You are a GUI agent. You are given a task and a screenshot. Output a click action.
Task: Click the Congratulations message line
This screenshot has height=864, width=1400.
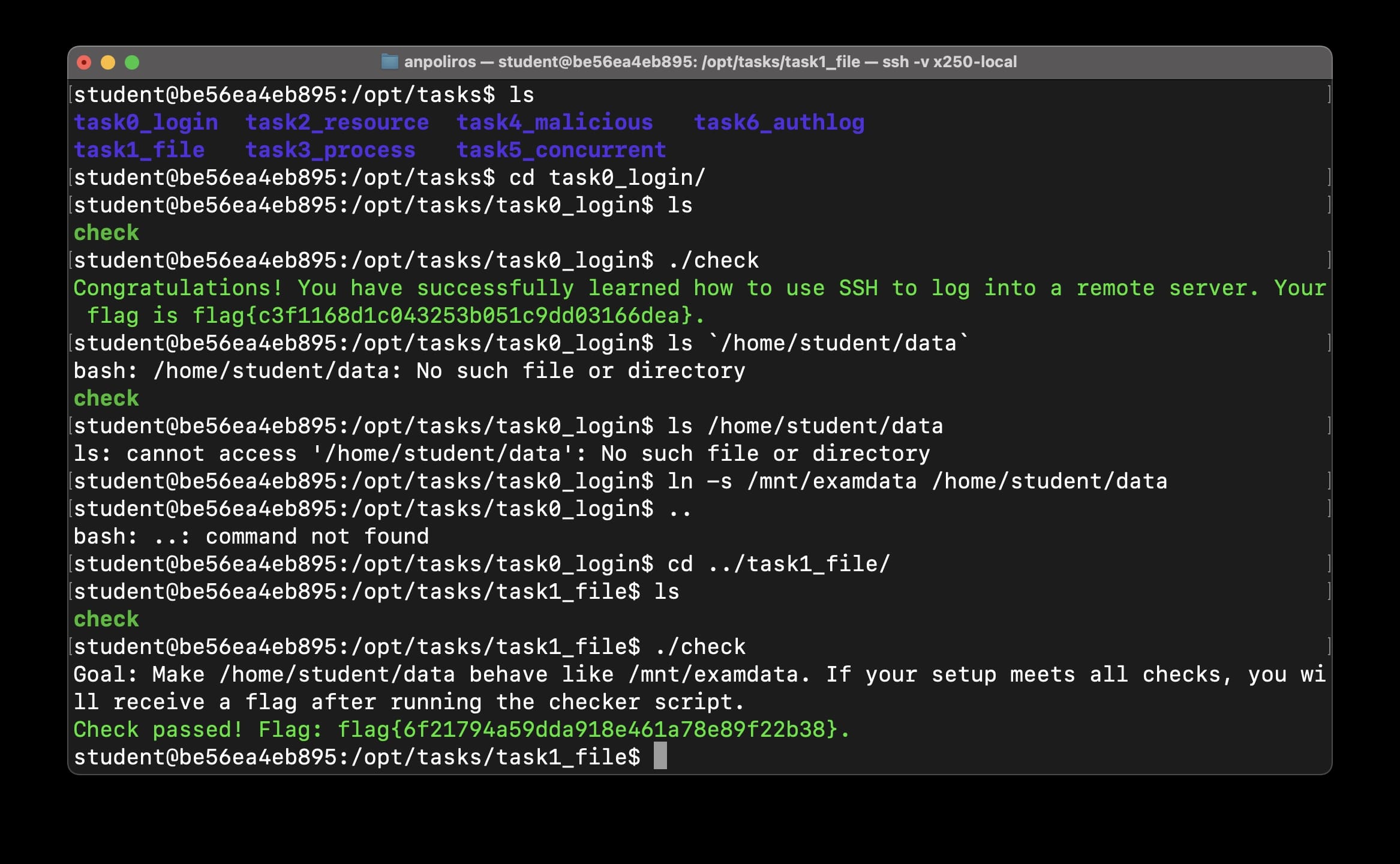[x=699, y=288]
